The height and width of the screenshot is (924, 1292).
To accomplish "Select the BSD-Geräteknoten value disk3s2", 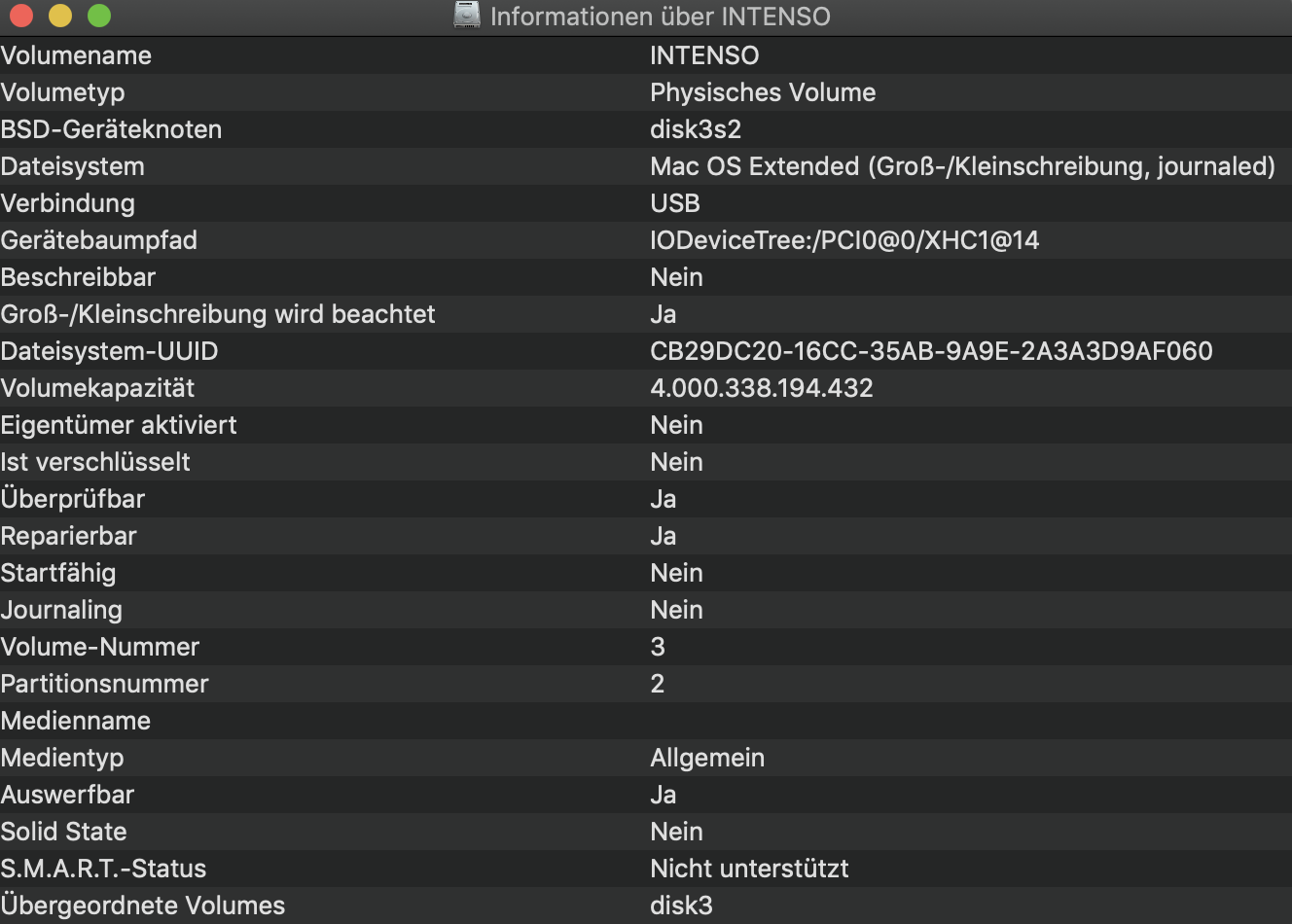I will pos(696,129).
